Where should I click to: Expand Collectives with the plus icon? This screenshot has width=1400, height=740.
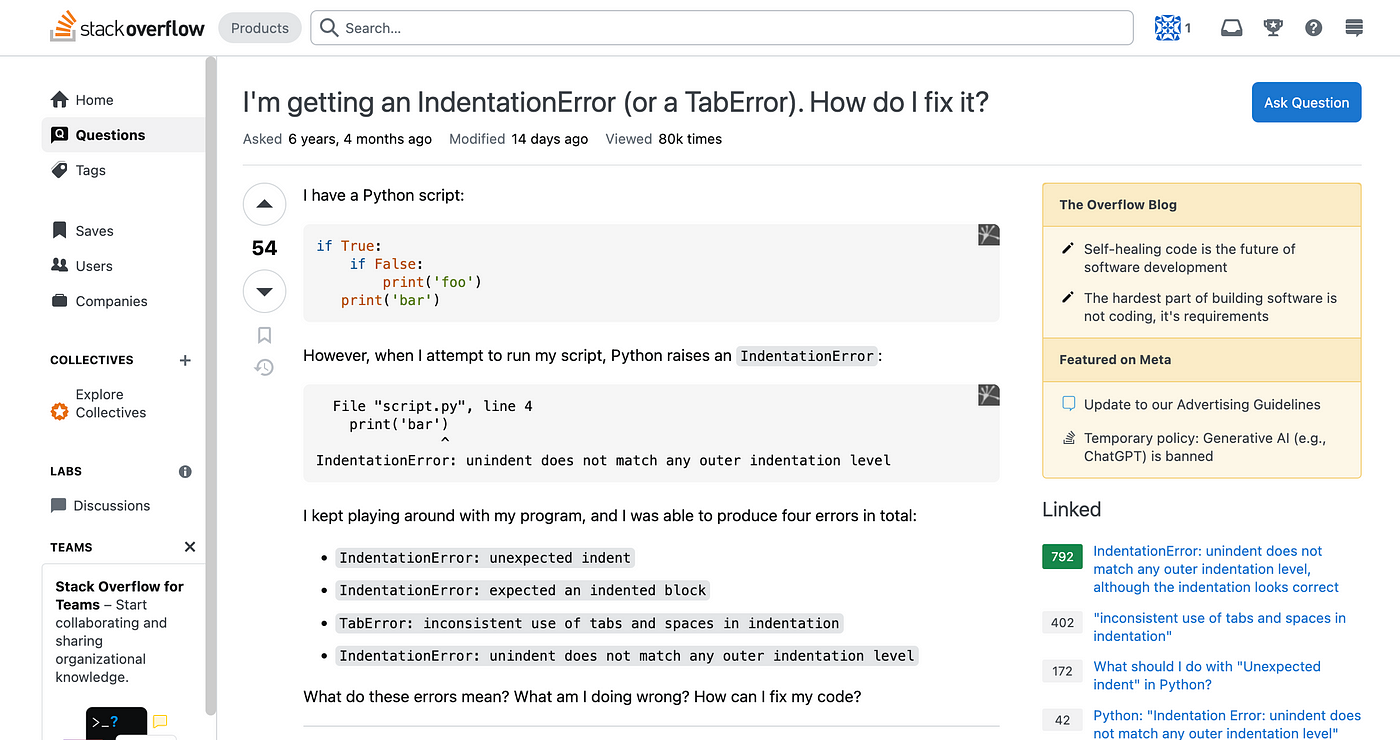[x=185, y=360]
